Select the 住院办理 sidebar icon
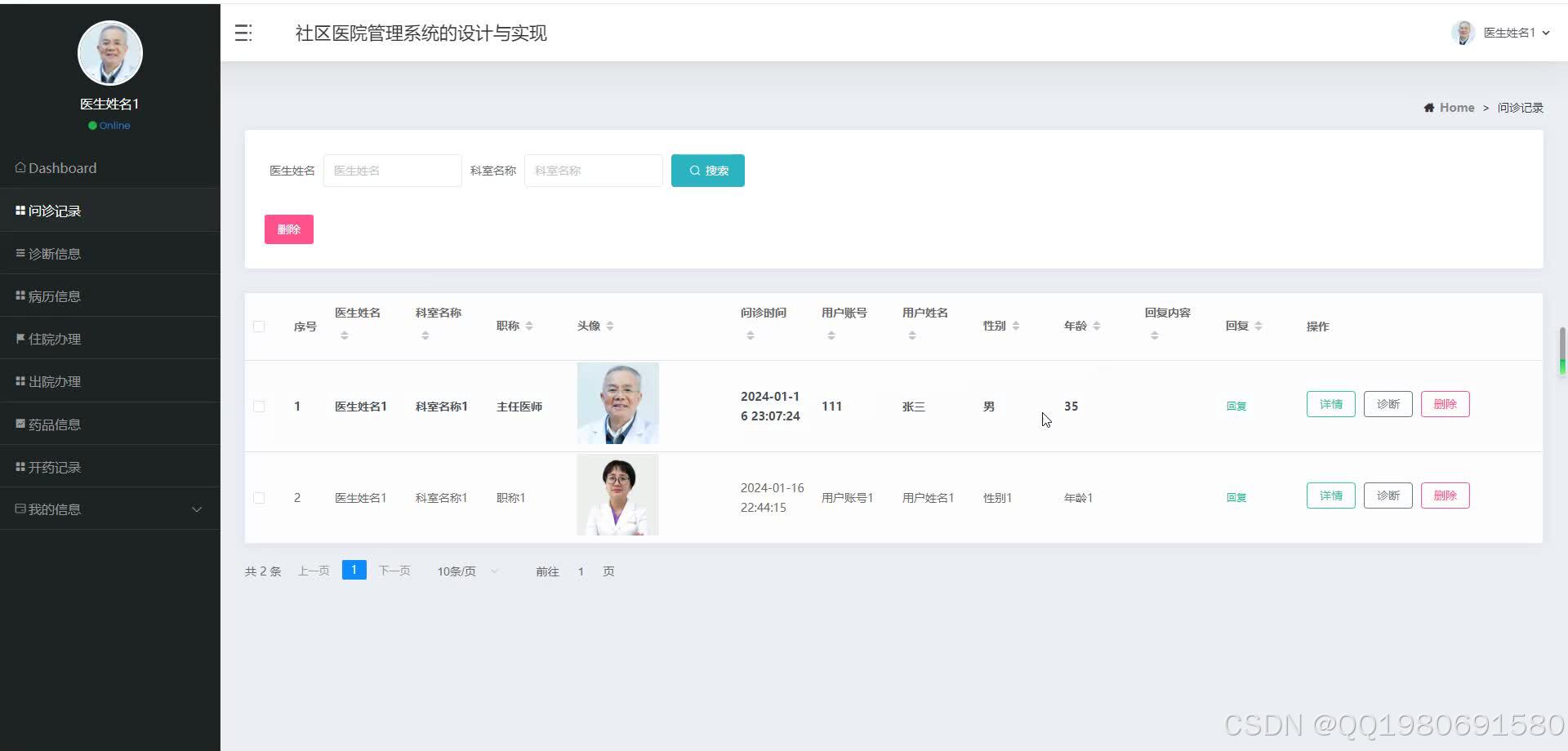The width and height of the screenshot is (1568, 751). [x=20, y=338]
